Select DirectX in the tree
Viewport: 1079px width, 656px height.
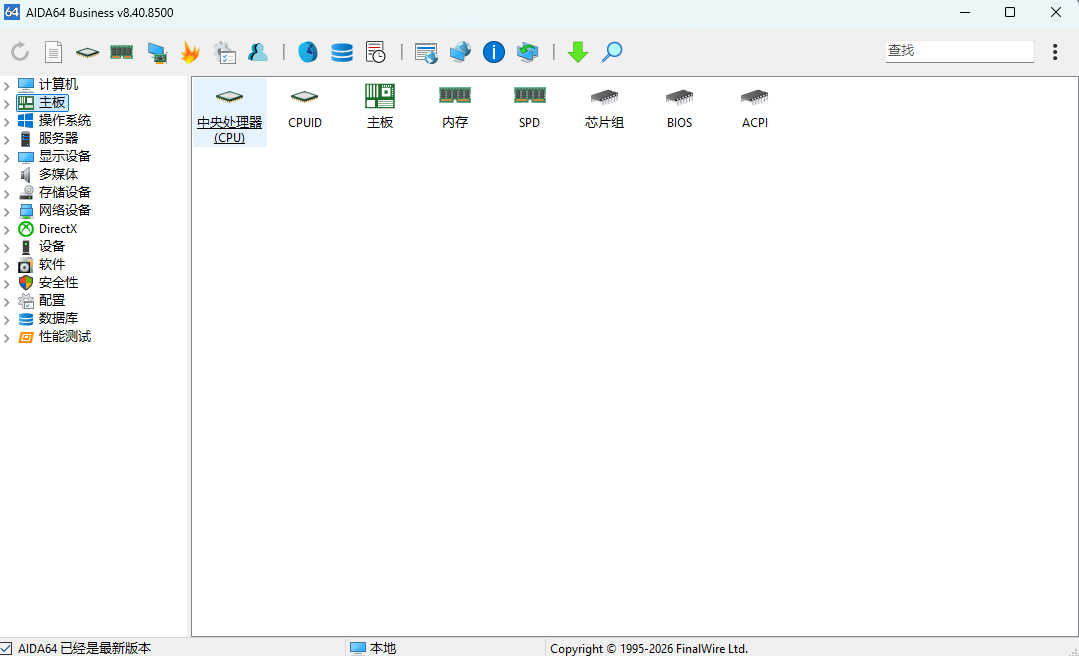point(58,229)
